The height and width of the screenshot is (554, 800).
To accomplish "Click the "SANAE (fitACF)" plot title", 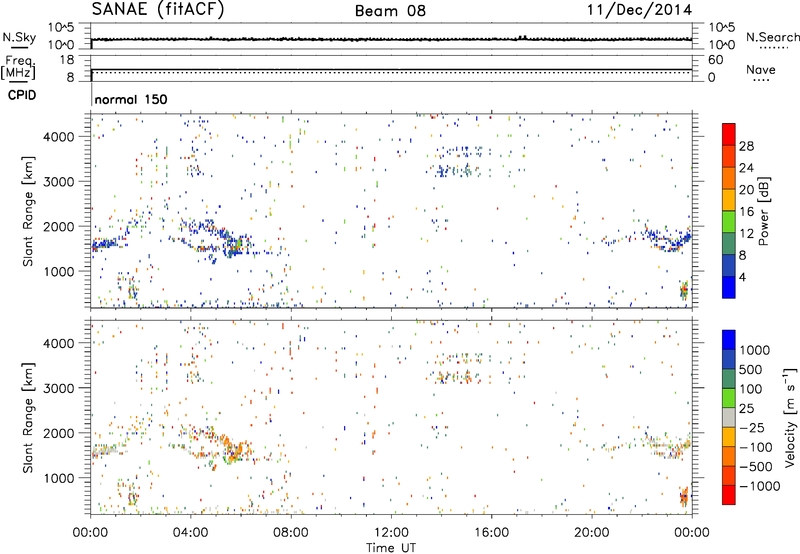I will coord(157,9).
